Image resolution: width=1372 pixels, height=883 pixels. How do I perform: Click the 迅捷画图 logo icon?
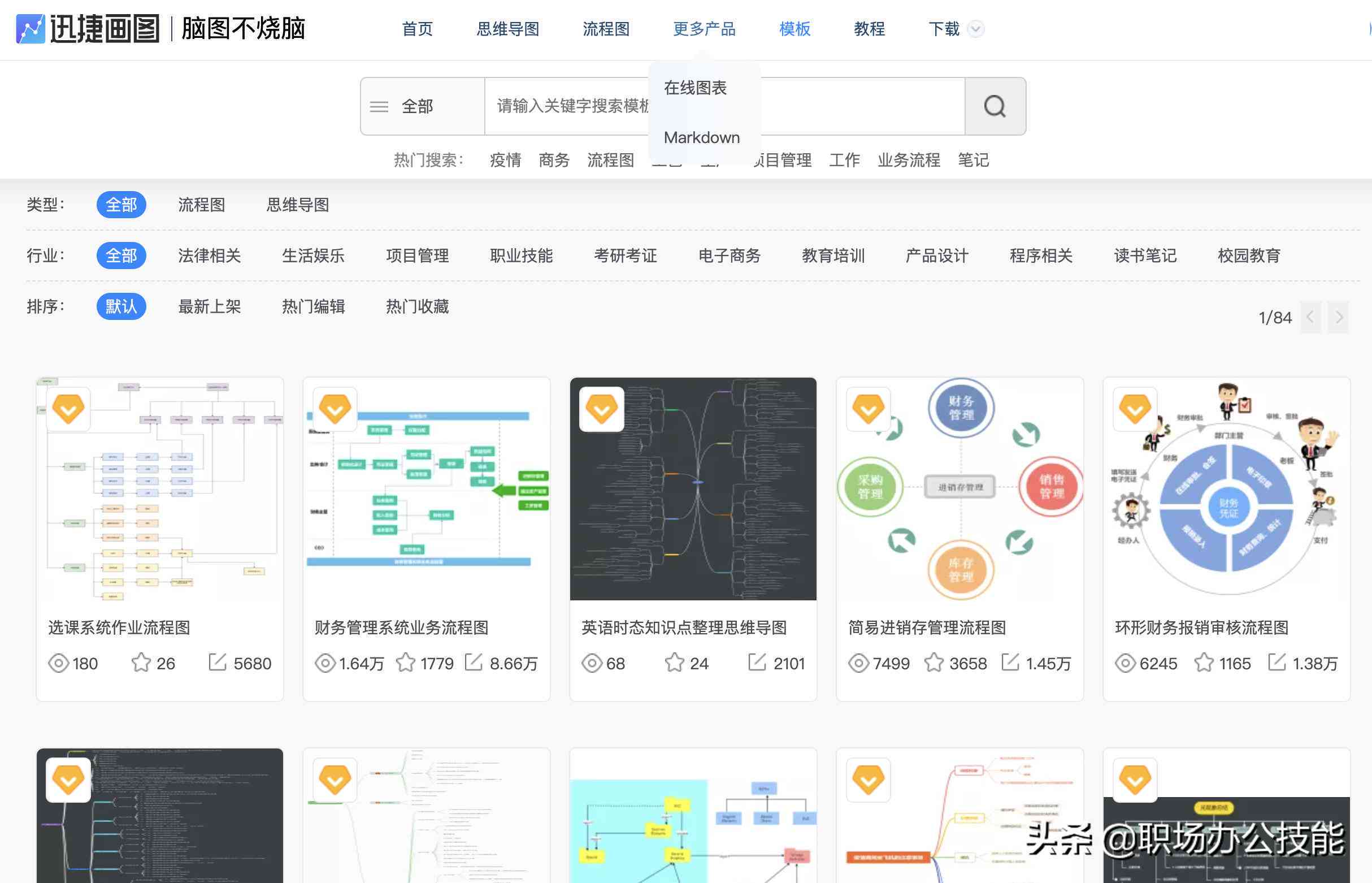(31, 29)
